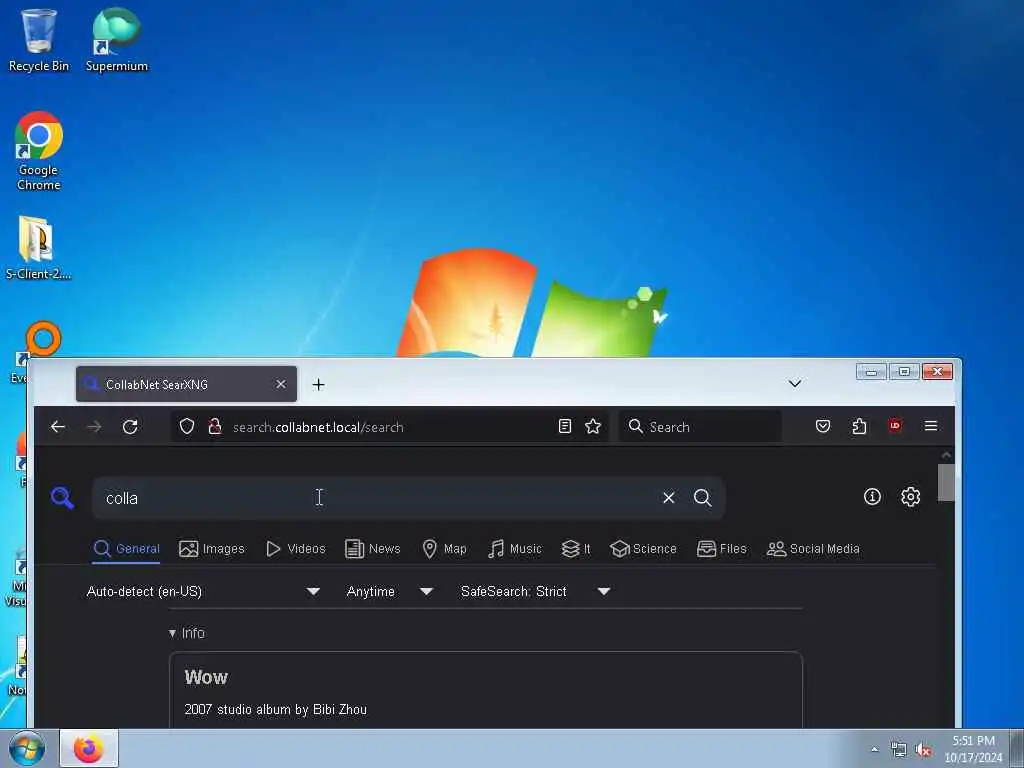
Task: Open the Extensions puzzle icon
Action: pos(859,426)
